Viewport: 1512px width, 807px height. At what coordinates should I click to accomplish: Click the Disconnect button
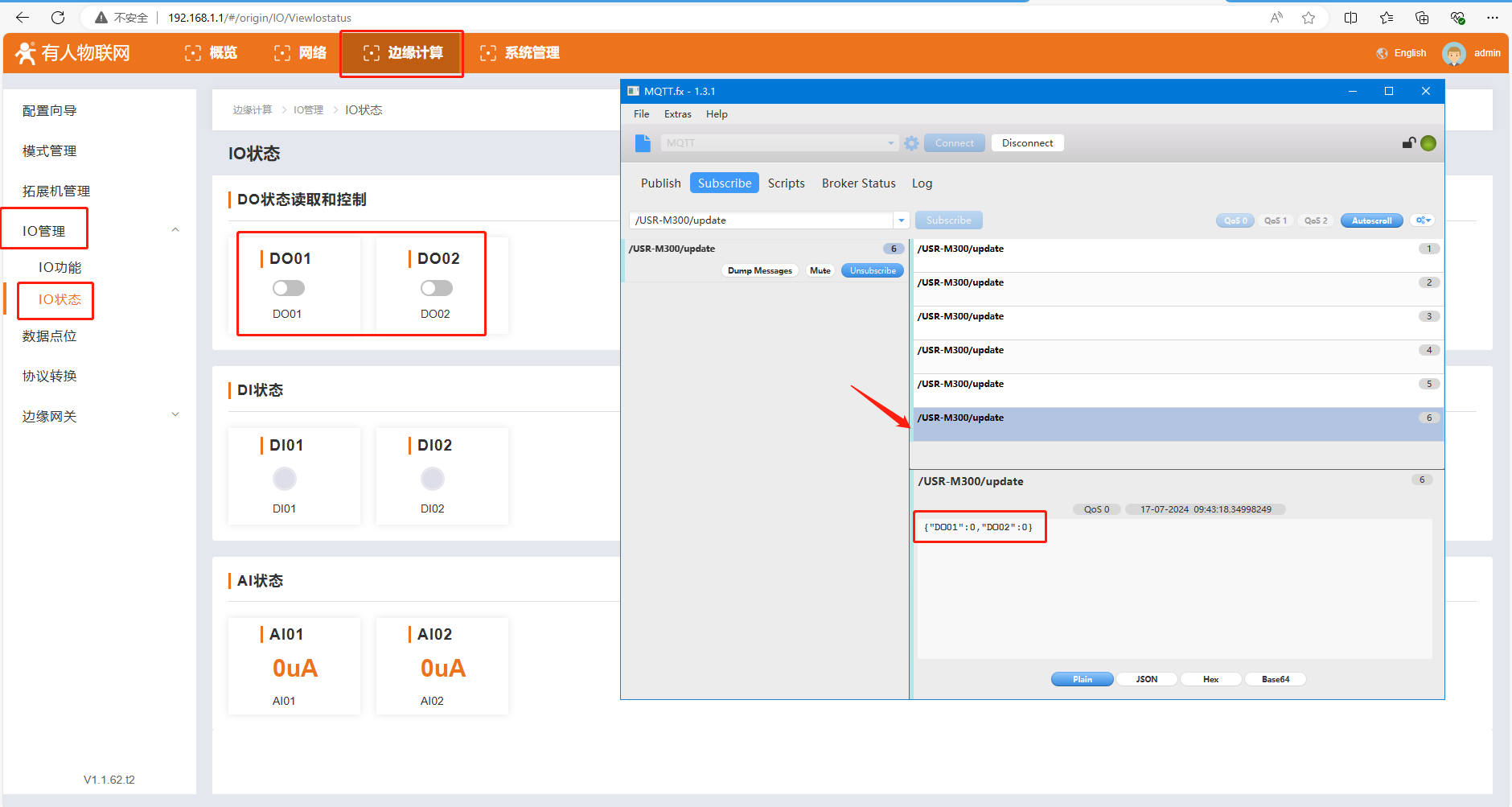[1027, 143]
